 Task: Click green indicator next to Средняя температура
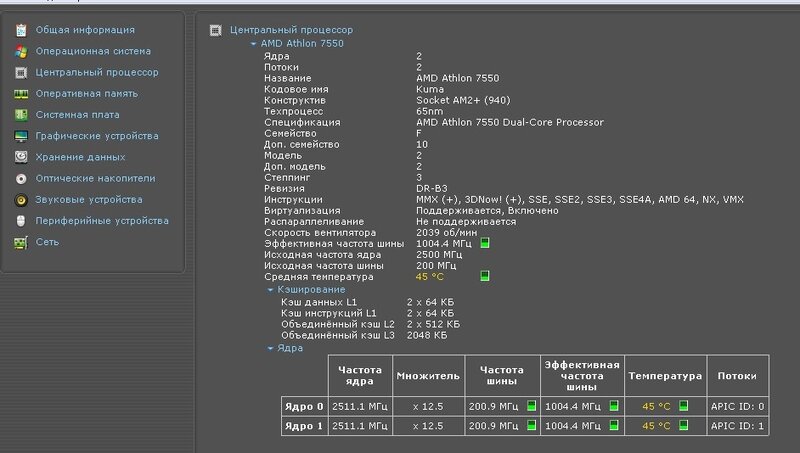click(x=485, y=276)
